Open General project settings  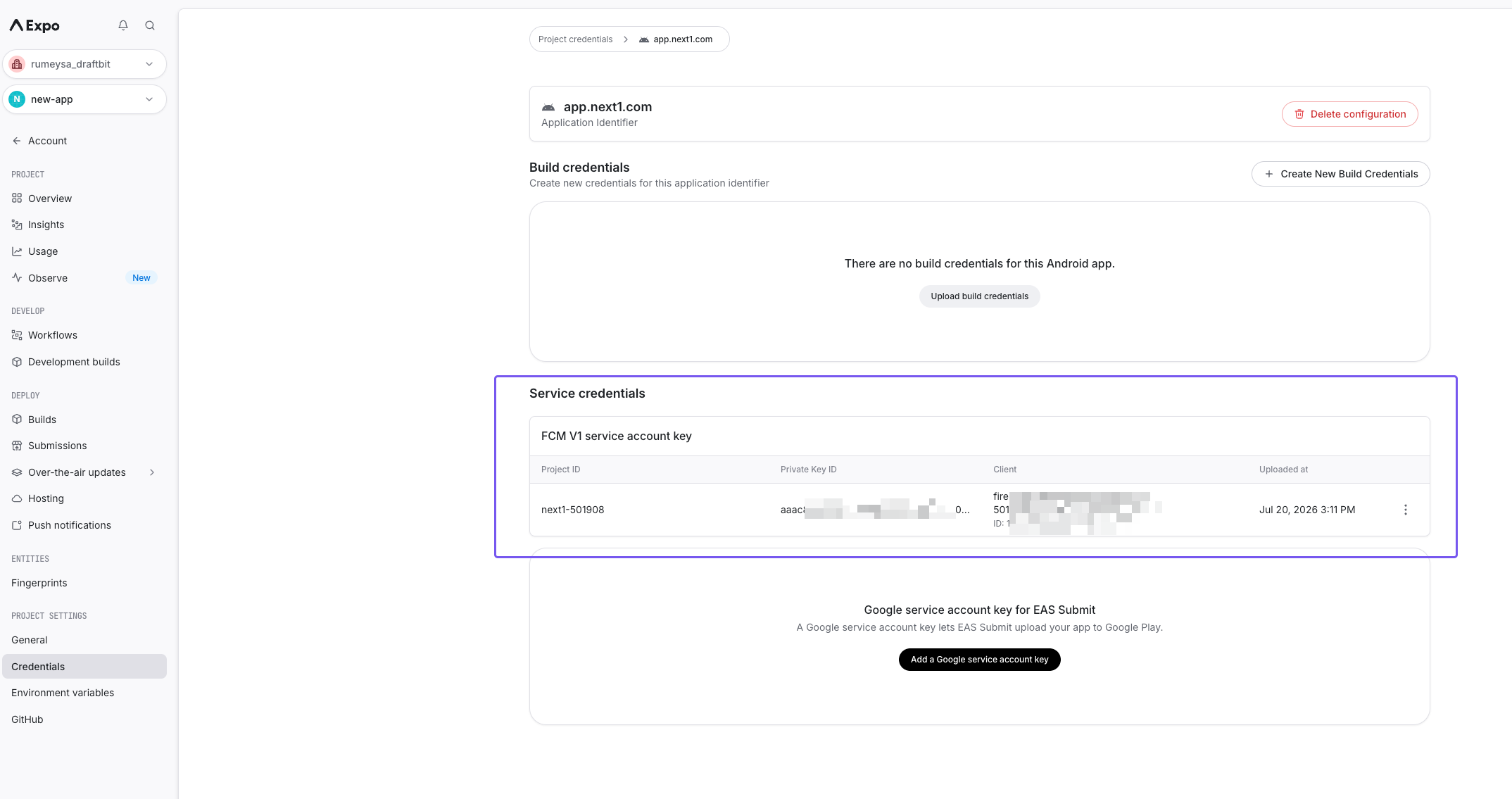point(30,640)
